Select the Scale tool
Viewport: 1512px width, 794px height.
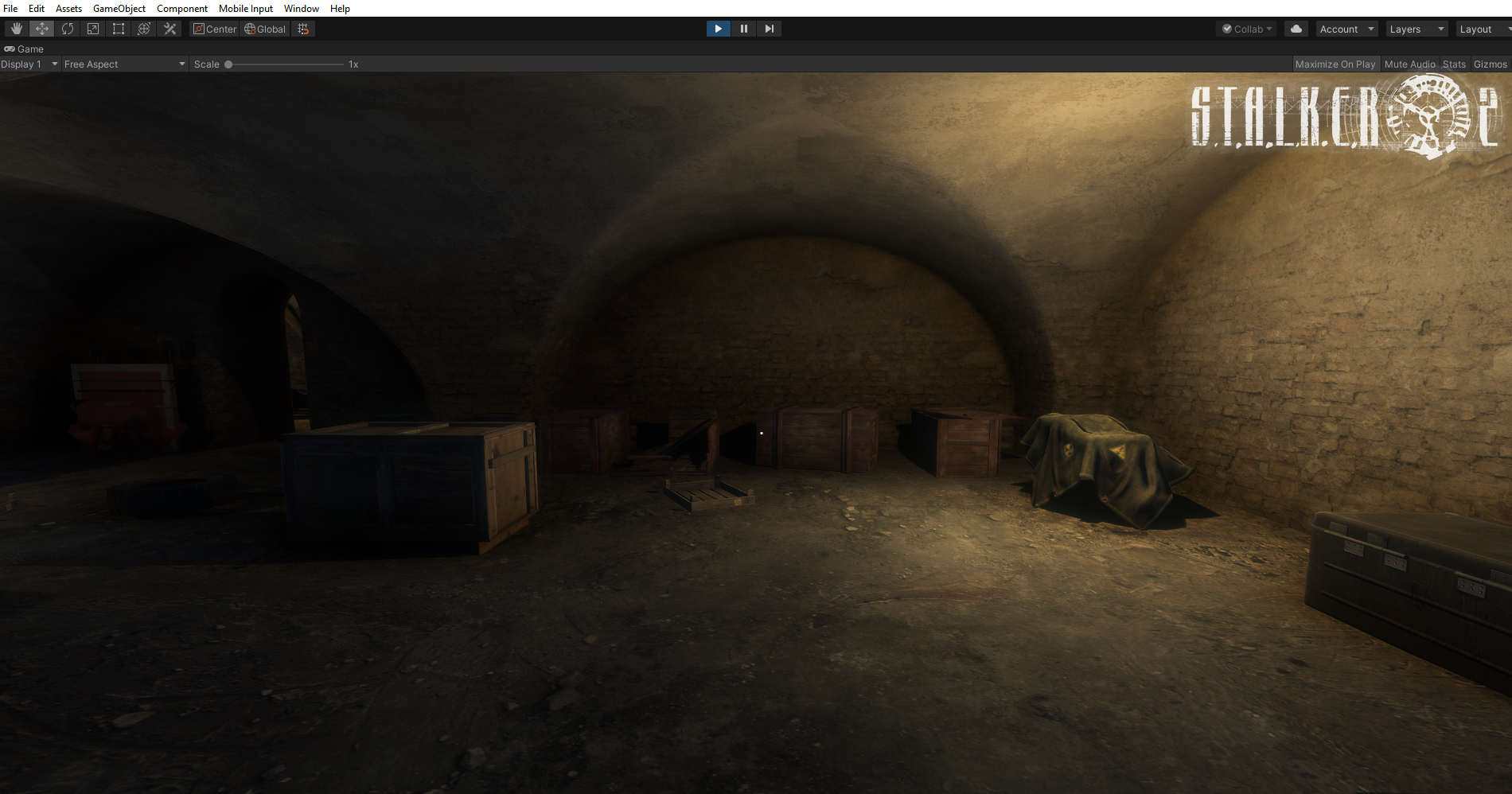point(93,29)
